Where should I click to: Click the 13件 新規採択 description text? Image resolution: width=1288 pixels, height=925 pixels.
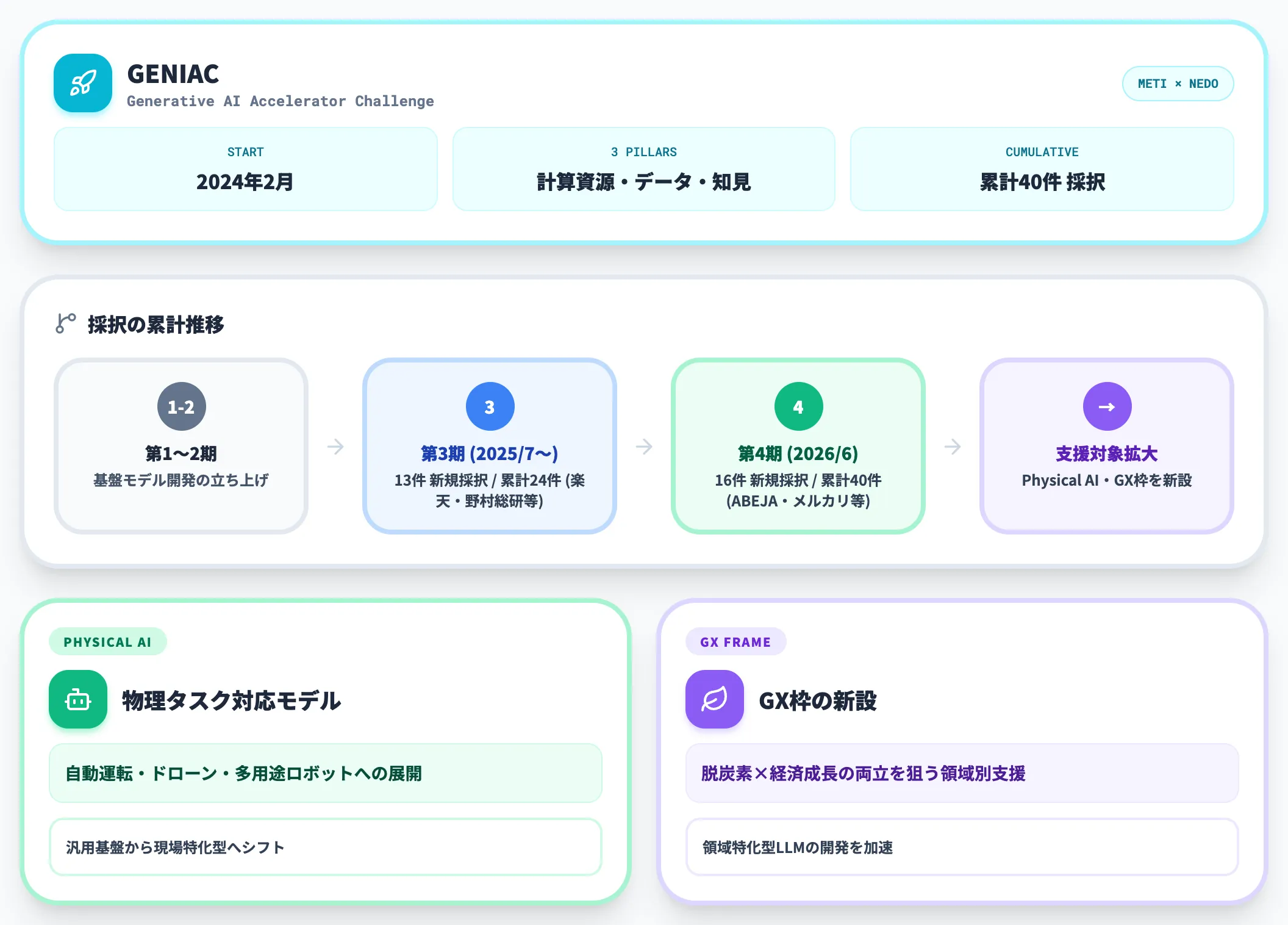click(490, 491)
